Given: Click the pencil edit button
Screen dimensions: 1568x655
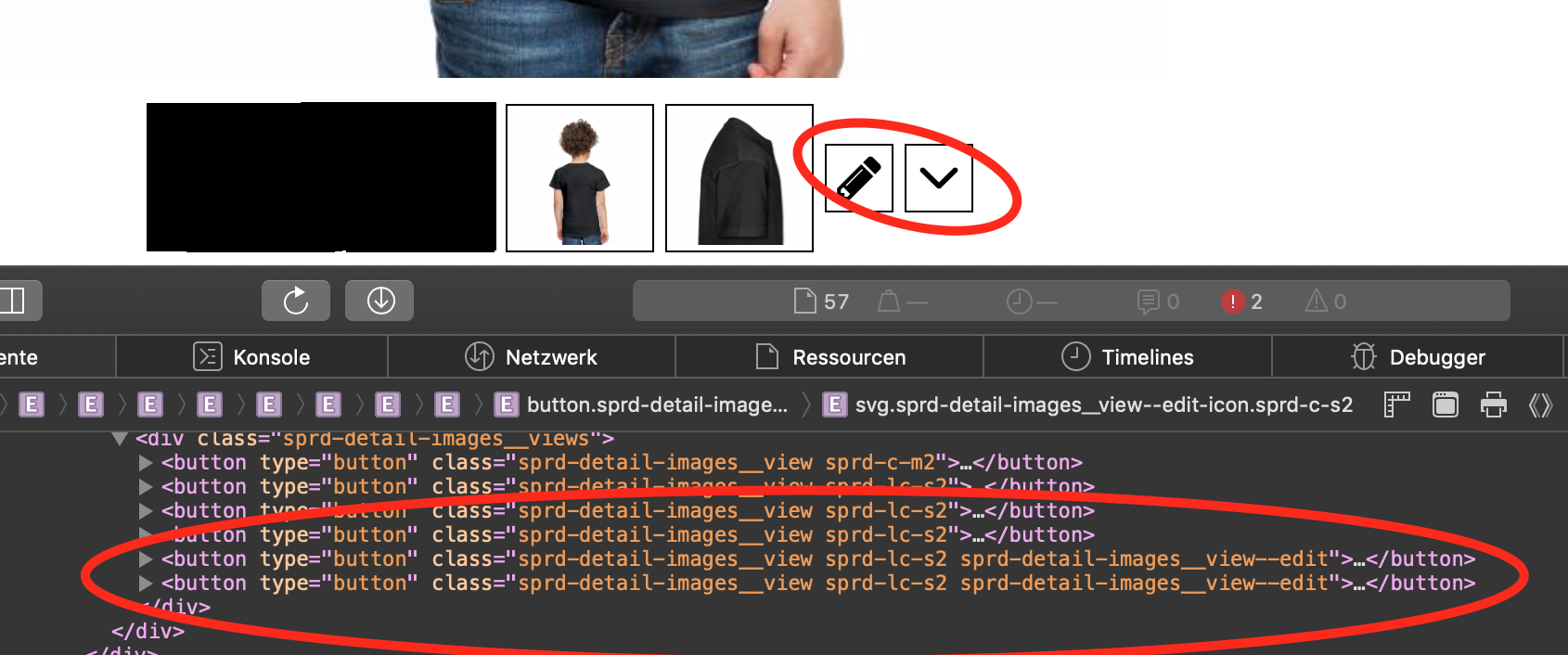Looking at the screenshot, I should (x=858, y=178).
